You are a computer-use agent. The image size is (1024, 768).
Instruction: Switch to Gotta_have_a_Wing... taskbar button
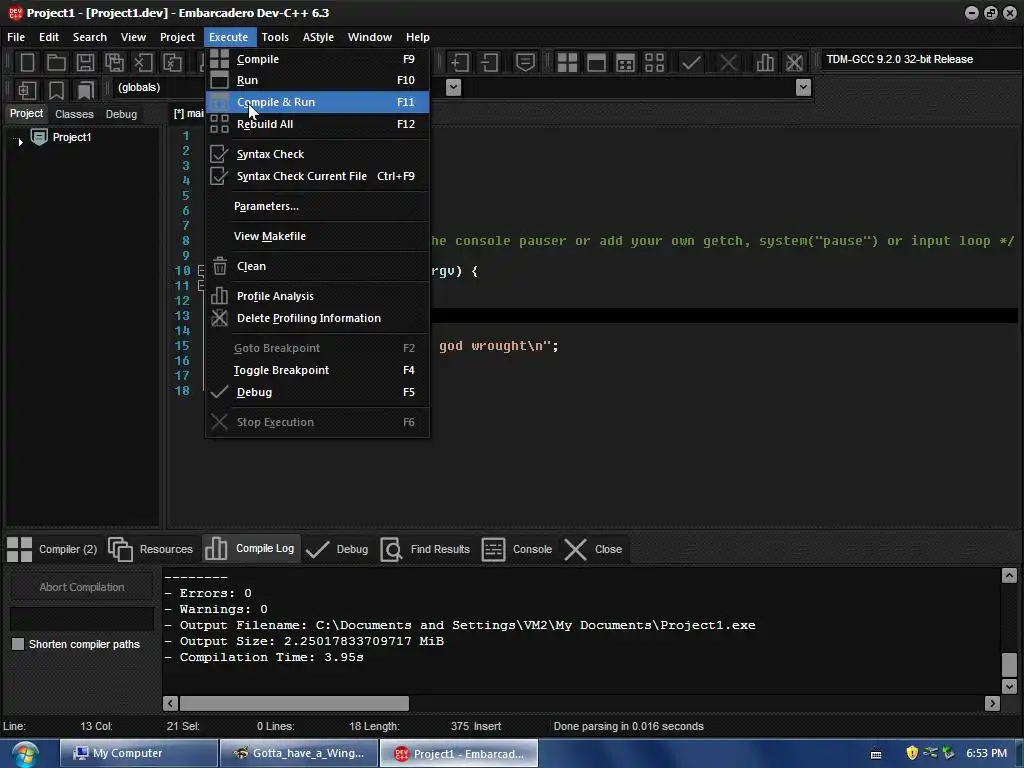[x=299, y=754]
